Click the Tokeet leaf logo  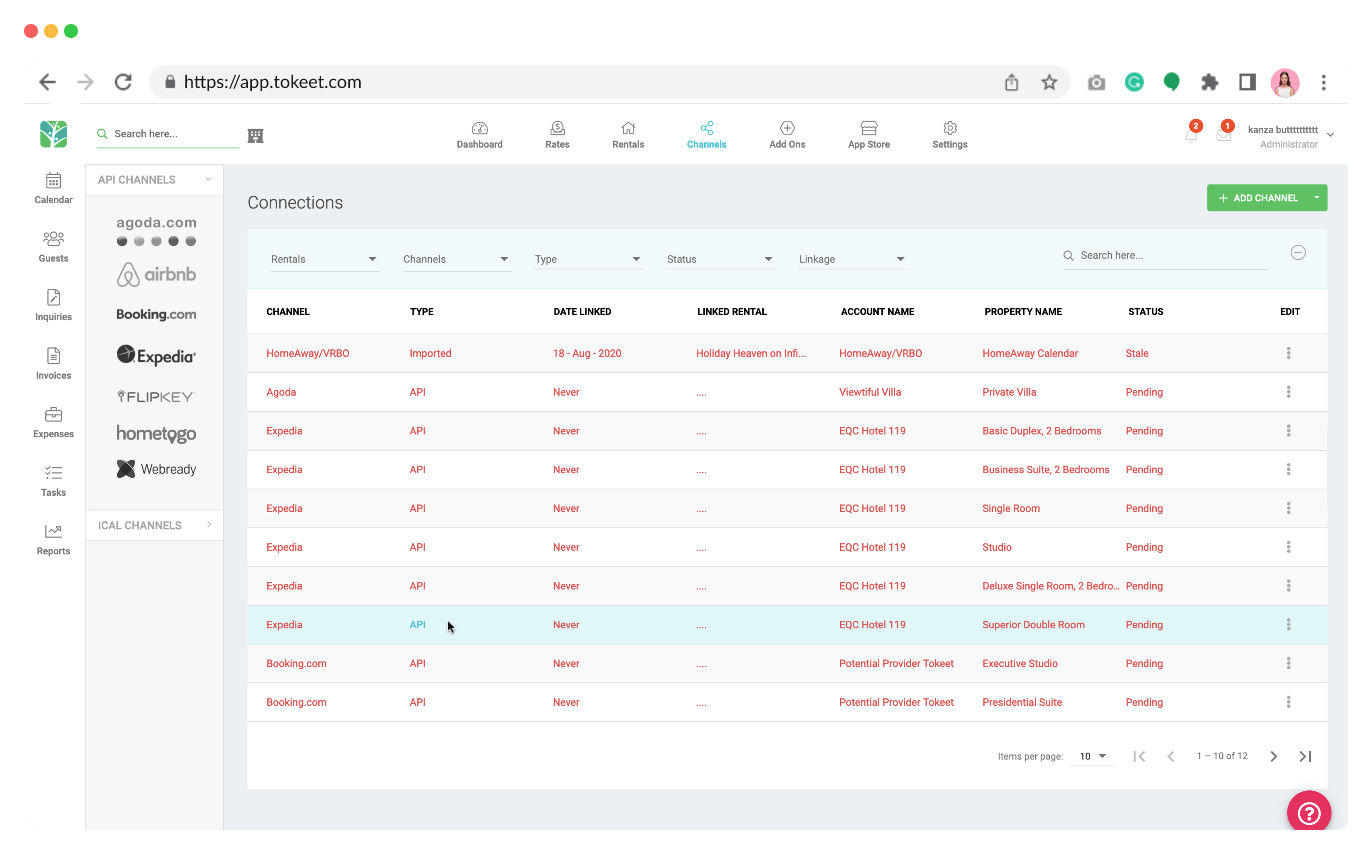click(53, 134)
